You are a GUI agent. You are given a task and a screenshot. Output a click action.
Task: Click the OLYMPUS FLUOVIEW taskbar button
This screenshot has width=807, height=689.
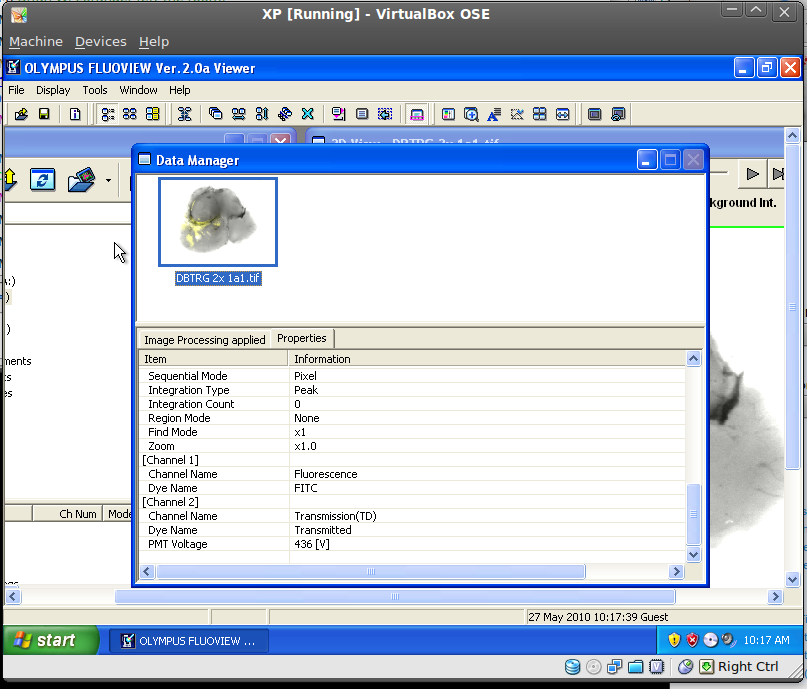click(x=189, y=641)
